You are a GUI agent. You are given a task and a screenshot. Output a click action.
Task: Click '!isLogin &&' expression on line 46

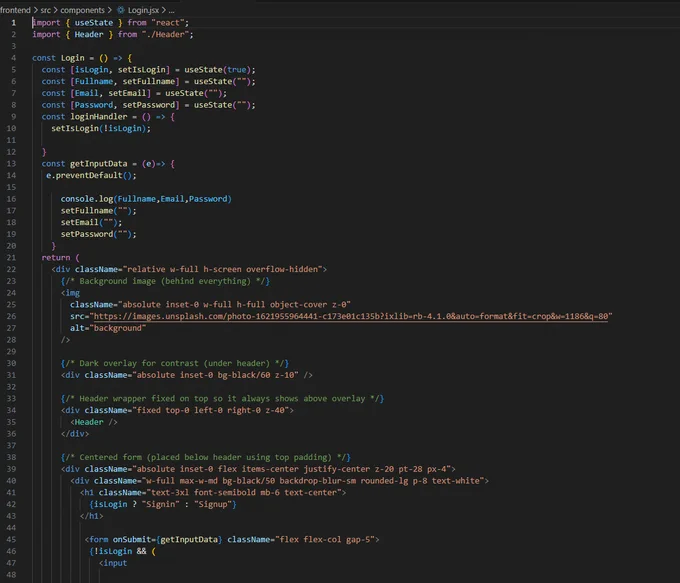(x=120, y=551)
